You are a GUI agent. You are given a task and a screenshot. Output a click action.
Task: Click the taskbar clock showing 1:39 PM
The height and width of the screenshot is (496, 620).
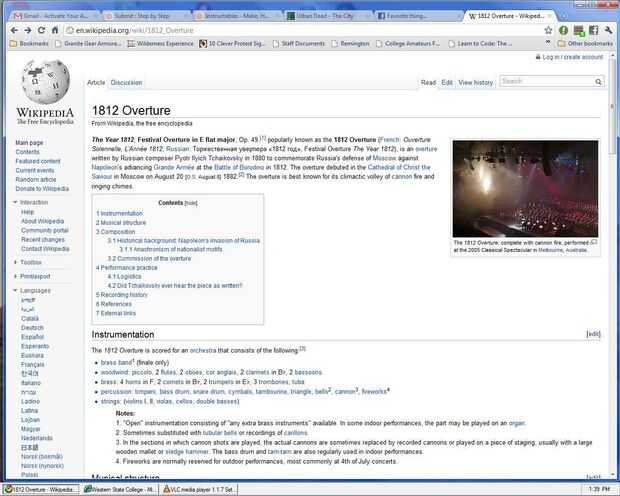pyautogui.click(x=599, y=489)
